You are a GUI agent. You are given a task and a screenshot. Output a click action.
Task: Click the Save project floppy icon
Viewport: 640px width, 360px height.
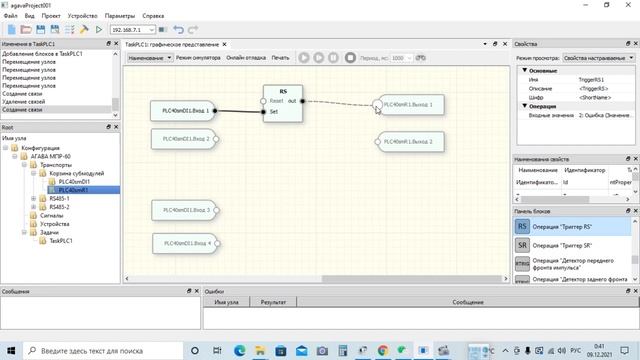coord(40,29)
